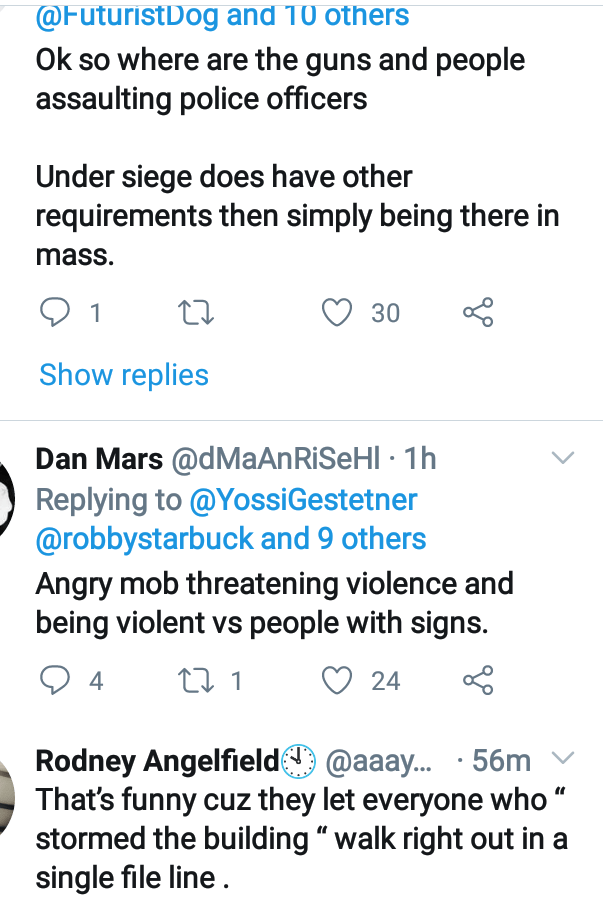Open Dan Mars profile name

coord(98,459)
